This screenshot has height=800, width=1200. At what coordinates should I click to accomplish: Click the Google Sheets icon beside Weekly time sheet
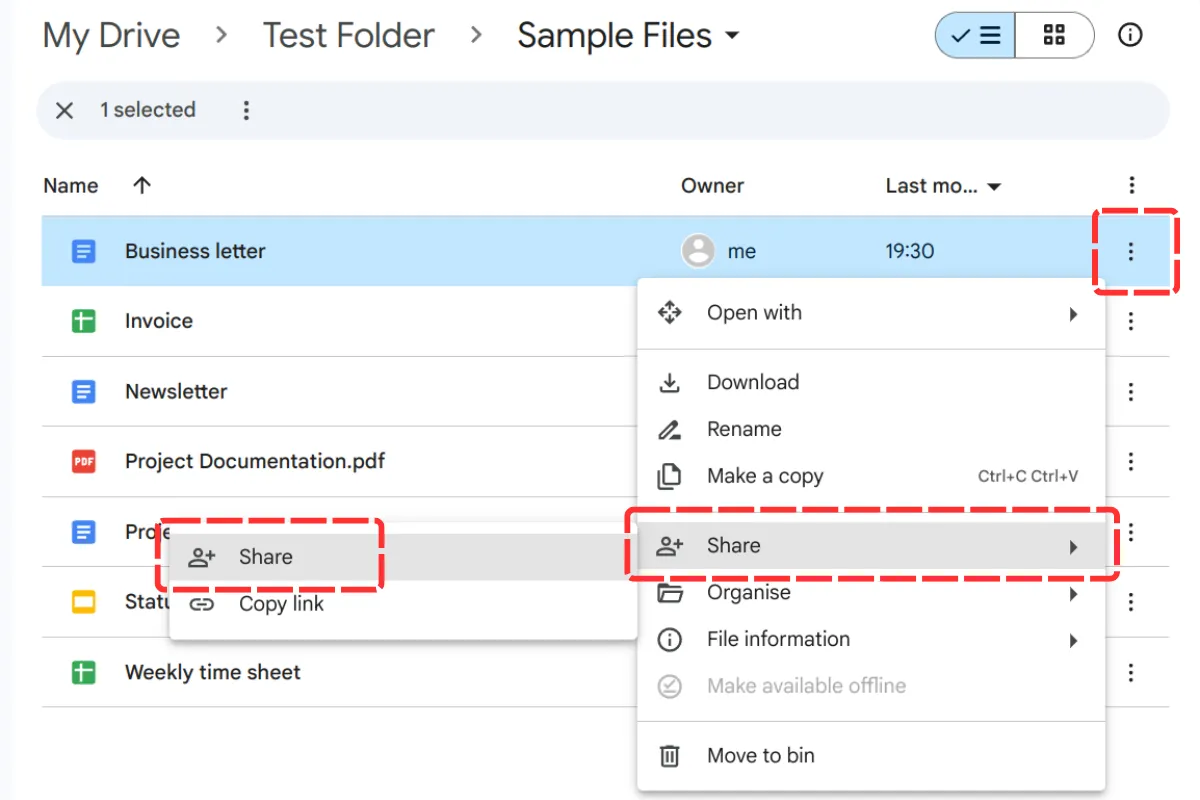[x=84, y=672]
